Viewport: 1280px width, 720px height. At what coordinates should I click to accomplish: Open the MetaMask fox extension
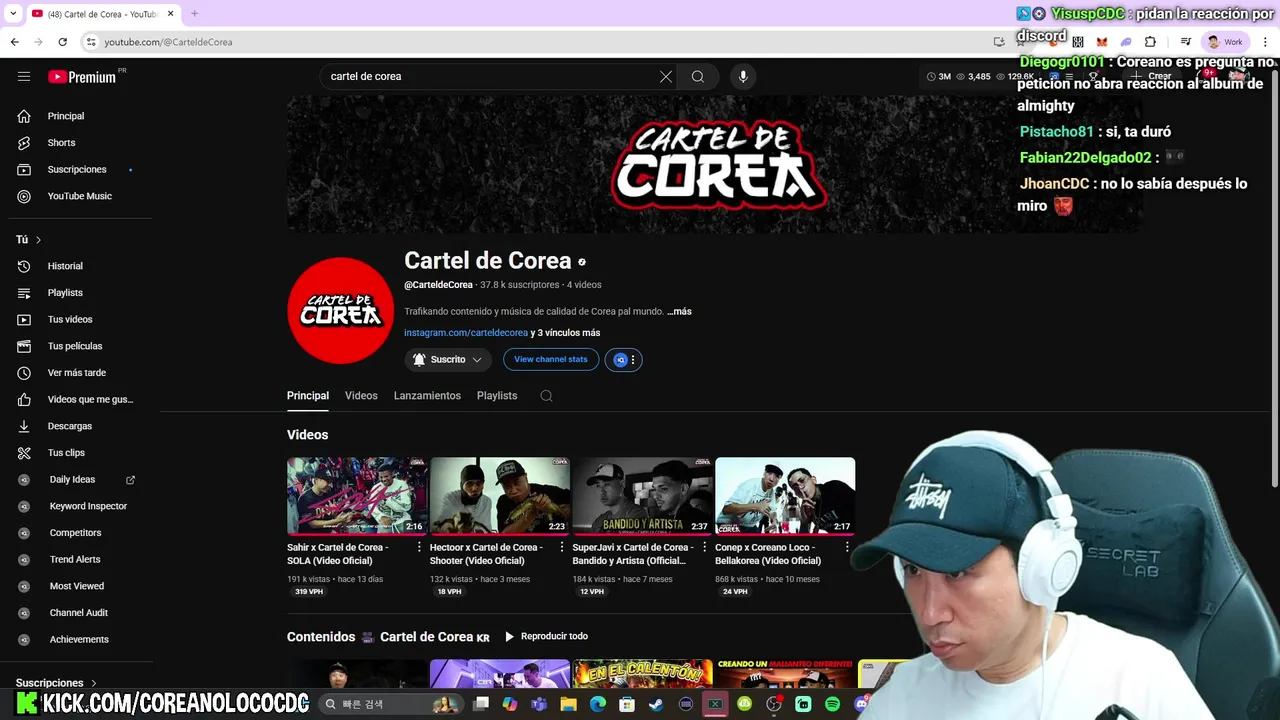tap(1102, 42)
